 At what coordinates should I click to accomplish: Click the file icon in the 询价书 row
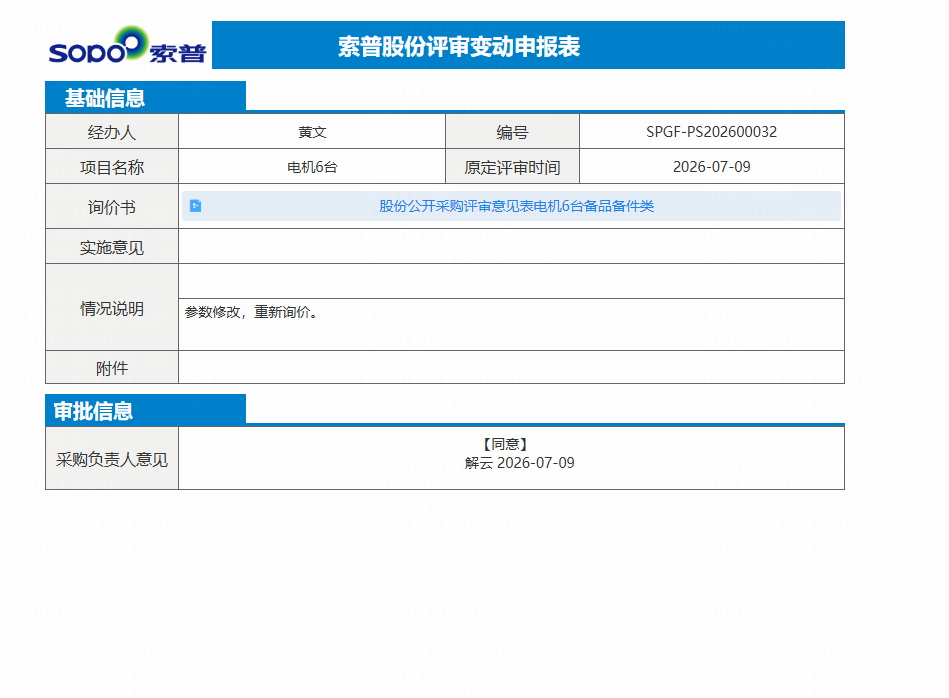pos(195,206)
